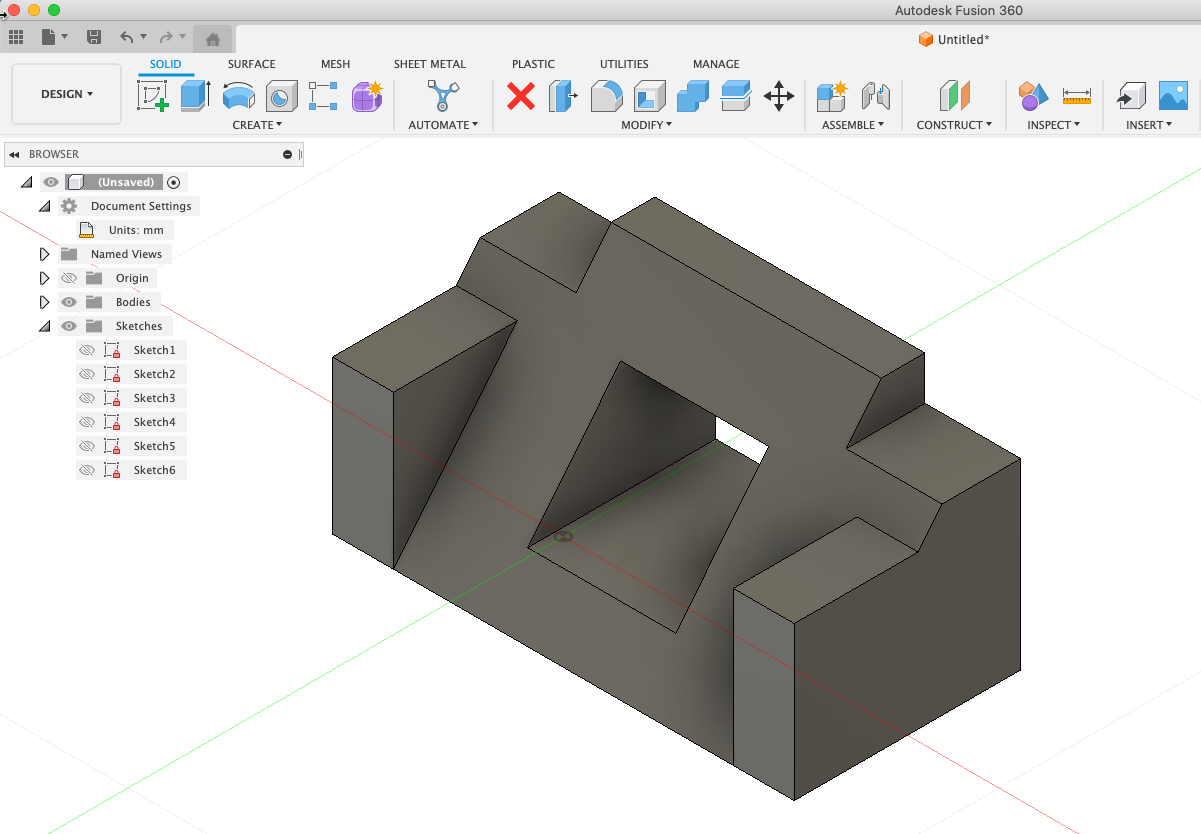Switch to the SURFACE tab
Image resolution: width=1201 pixels, height=834 pixels.
click(251, 64)
